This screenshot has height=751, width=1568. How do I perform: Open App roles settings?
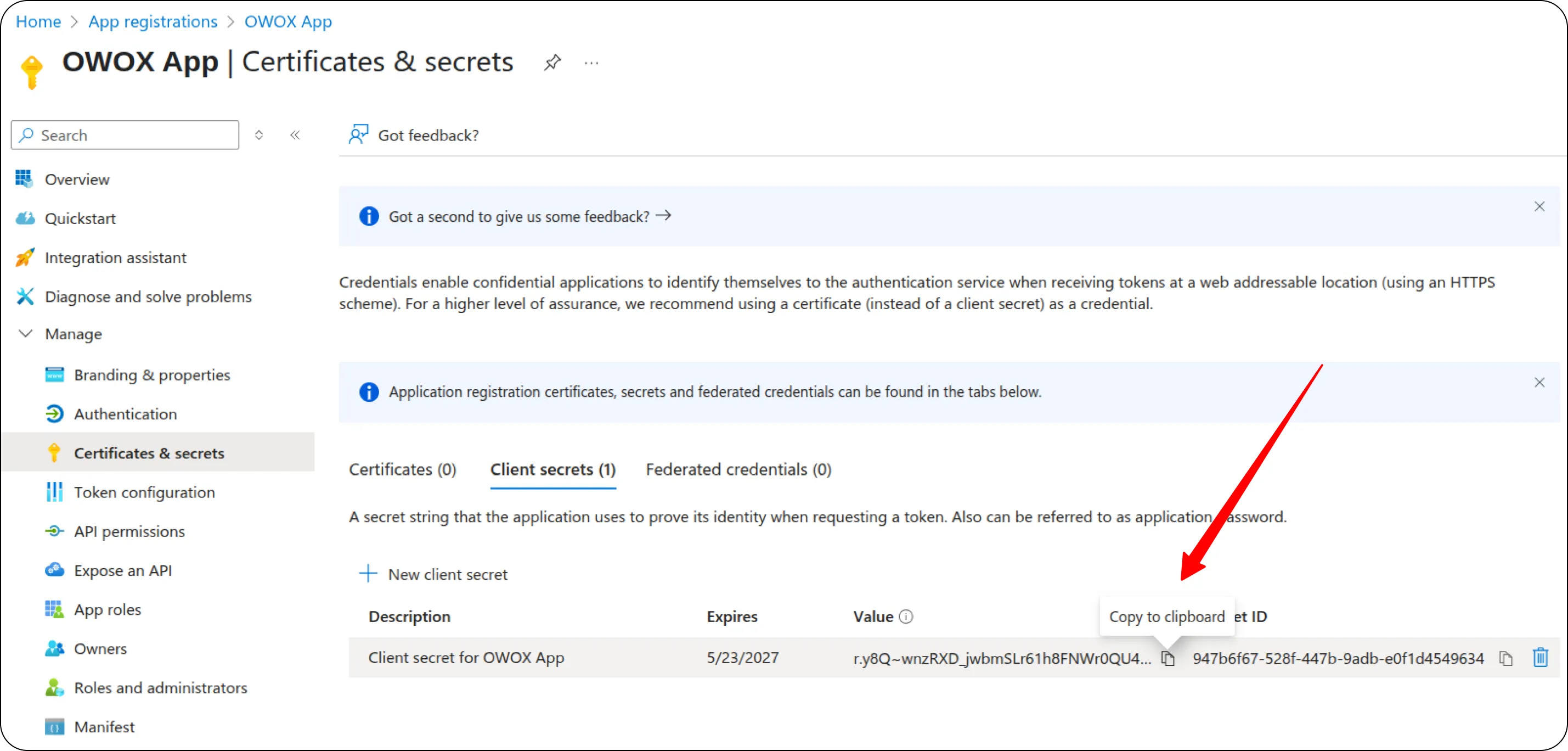pos(107,609)
